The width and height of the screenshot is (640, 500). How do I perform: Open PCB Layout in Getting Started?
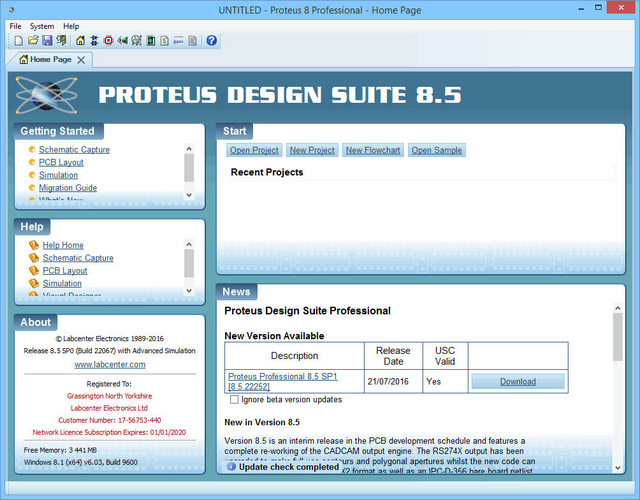(61, 162)
